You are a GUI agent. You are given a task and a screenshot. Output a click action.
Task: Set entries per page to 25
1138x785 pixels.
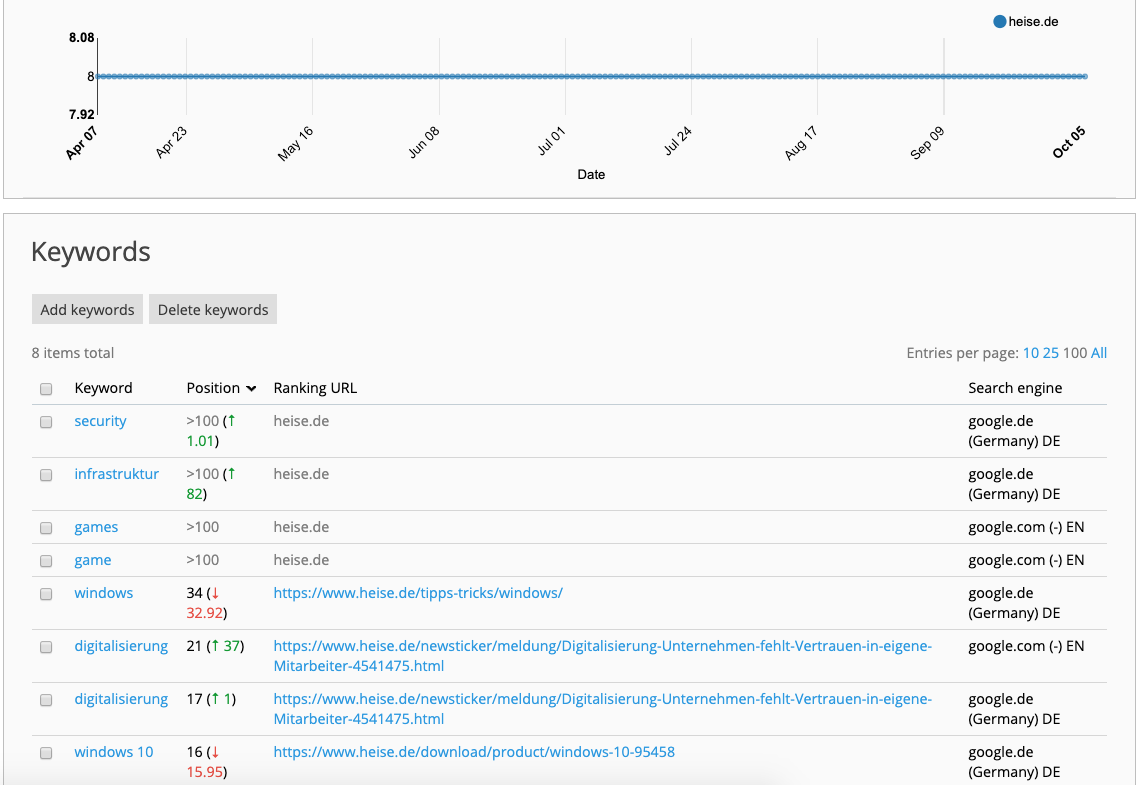[1051, 353]
